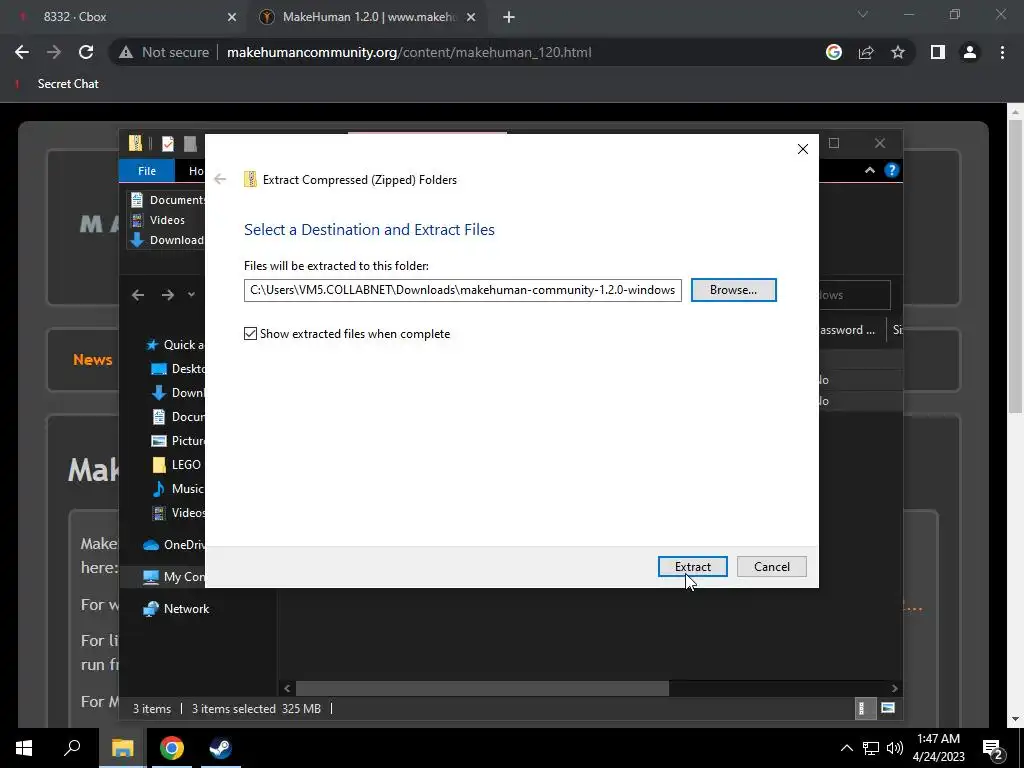
Task: Open Steam from the taskbar
Action: (220, 748)
